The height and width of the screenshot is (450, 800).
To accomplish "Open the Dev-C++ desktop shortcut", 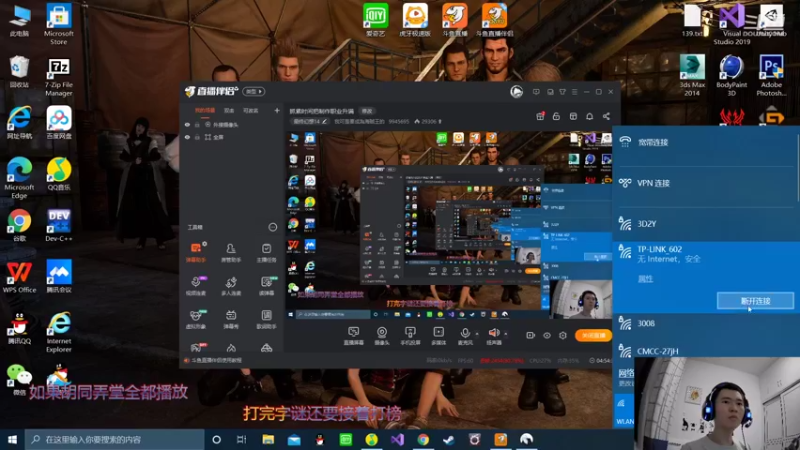I will point(59,225).
